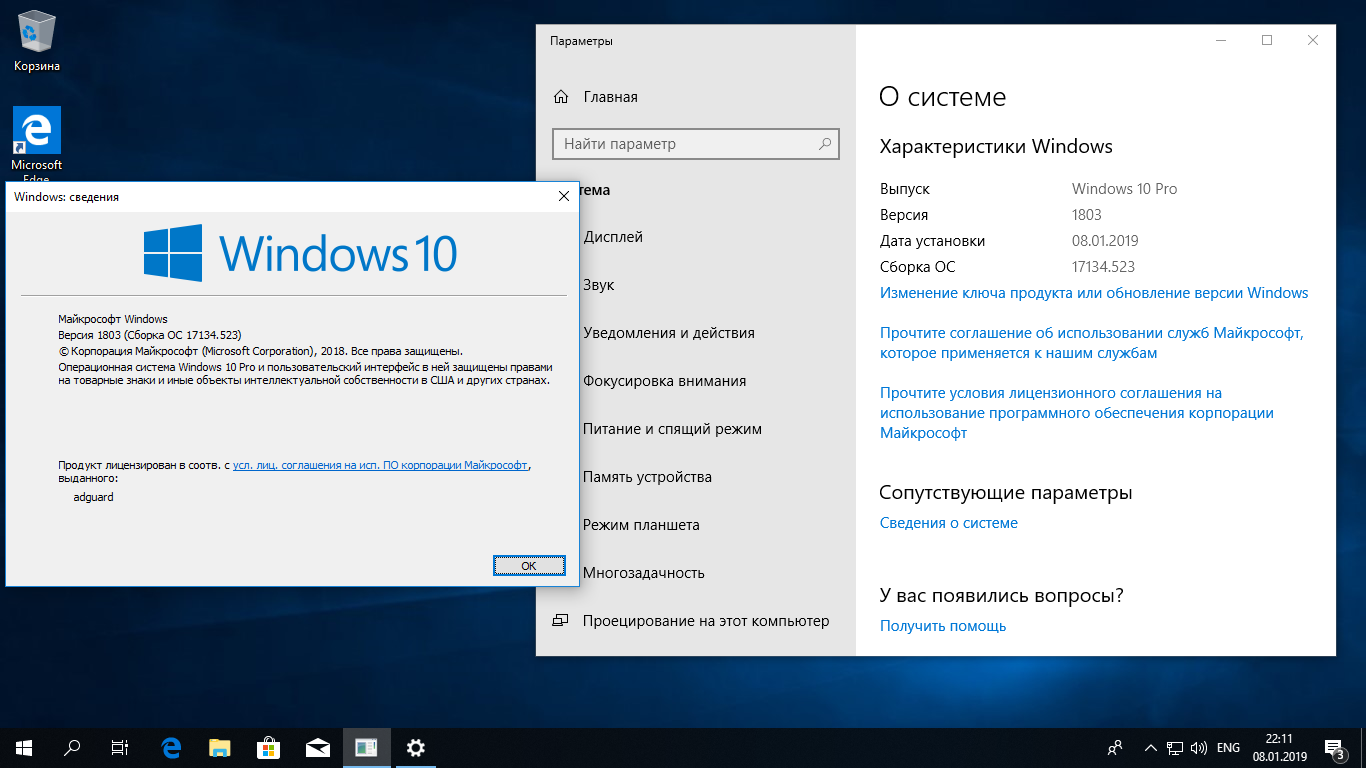The height and width of the screenshot is (768, 1366).
Task: Open the software license terms link
Action: click(x=1077, y=413)
